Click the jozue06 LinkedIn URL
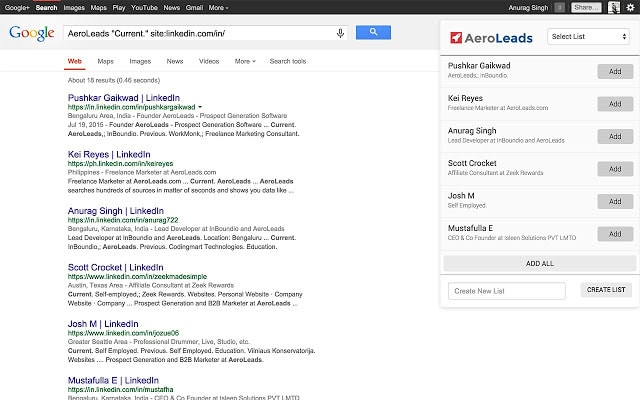Image resolution: width=640 pixels, height=400 pixels. click(x=123, y=333)
